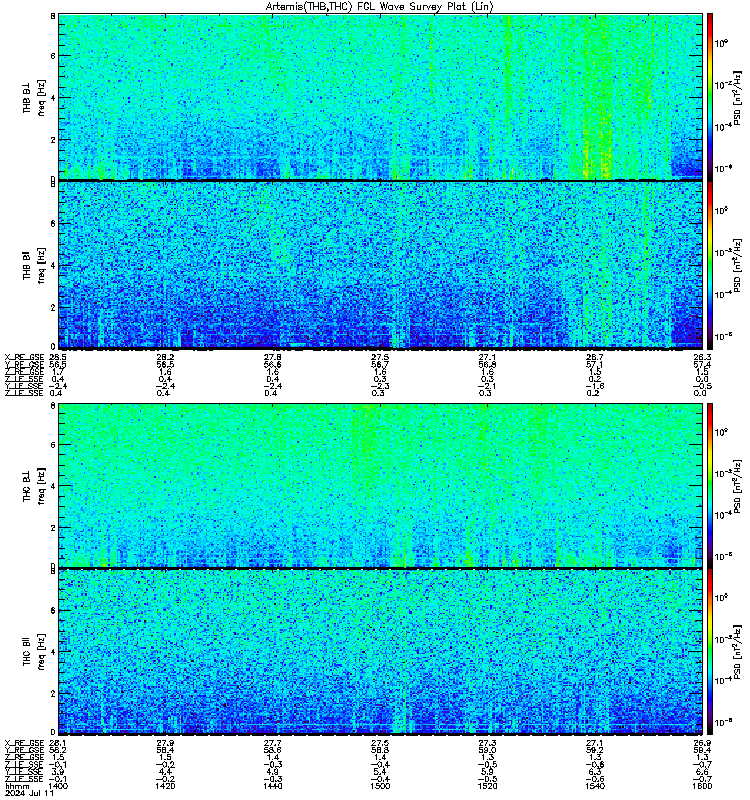This screenshot has height=800, width=750.
Task: Click the 'X_RE_GSE' row label below THC panels
Action: pyautogui.click(x=24, y=743)
